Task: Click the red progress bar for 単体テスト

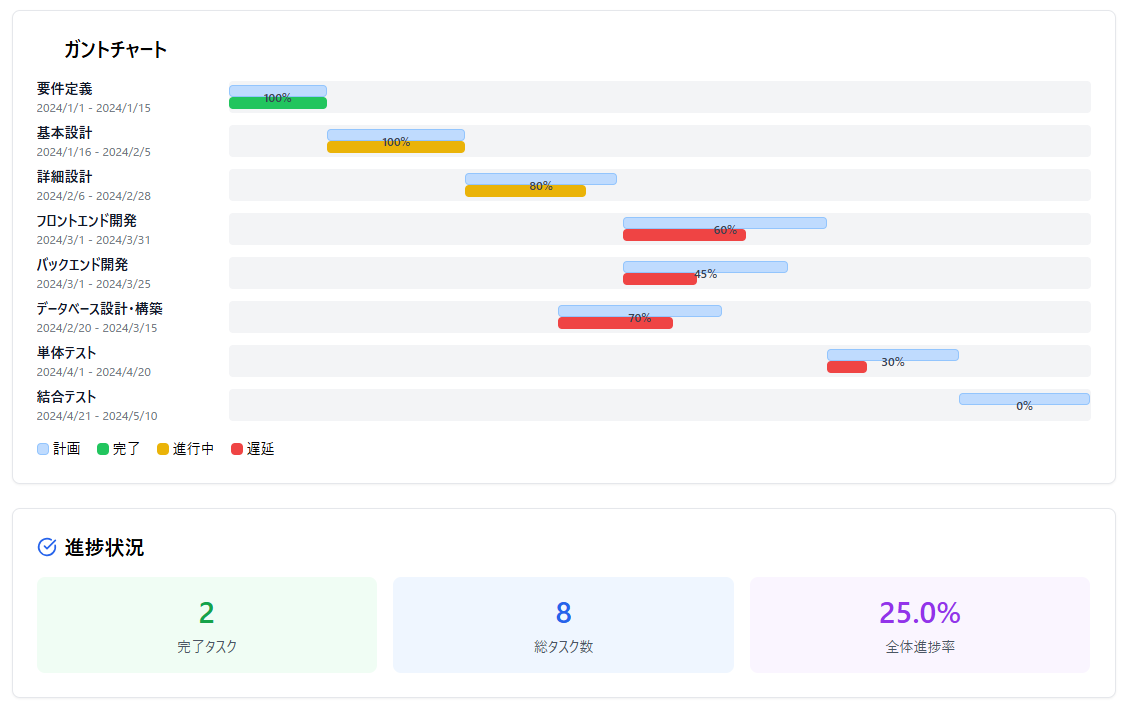Action: [846, 367]
